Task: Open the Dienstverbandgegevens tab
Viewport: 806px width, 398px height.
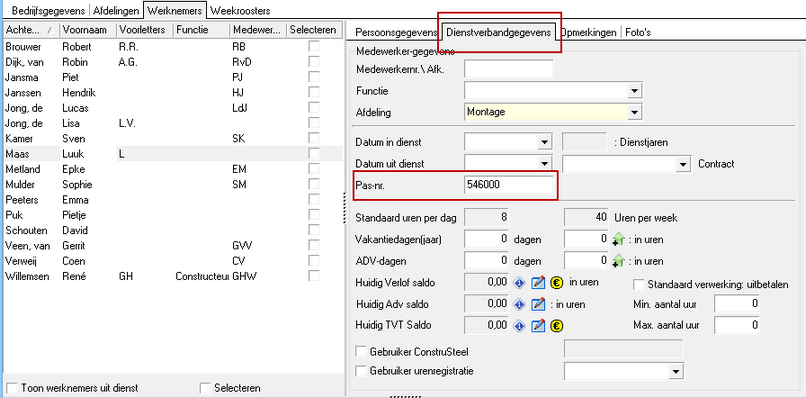Action: point(499,32)
